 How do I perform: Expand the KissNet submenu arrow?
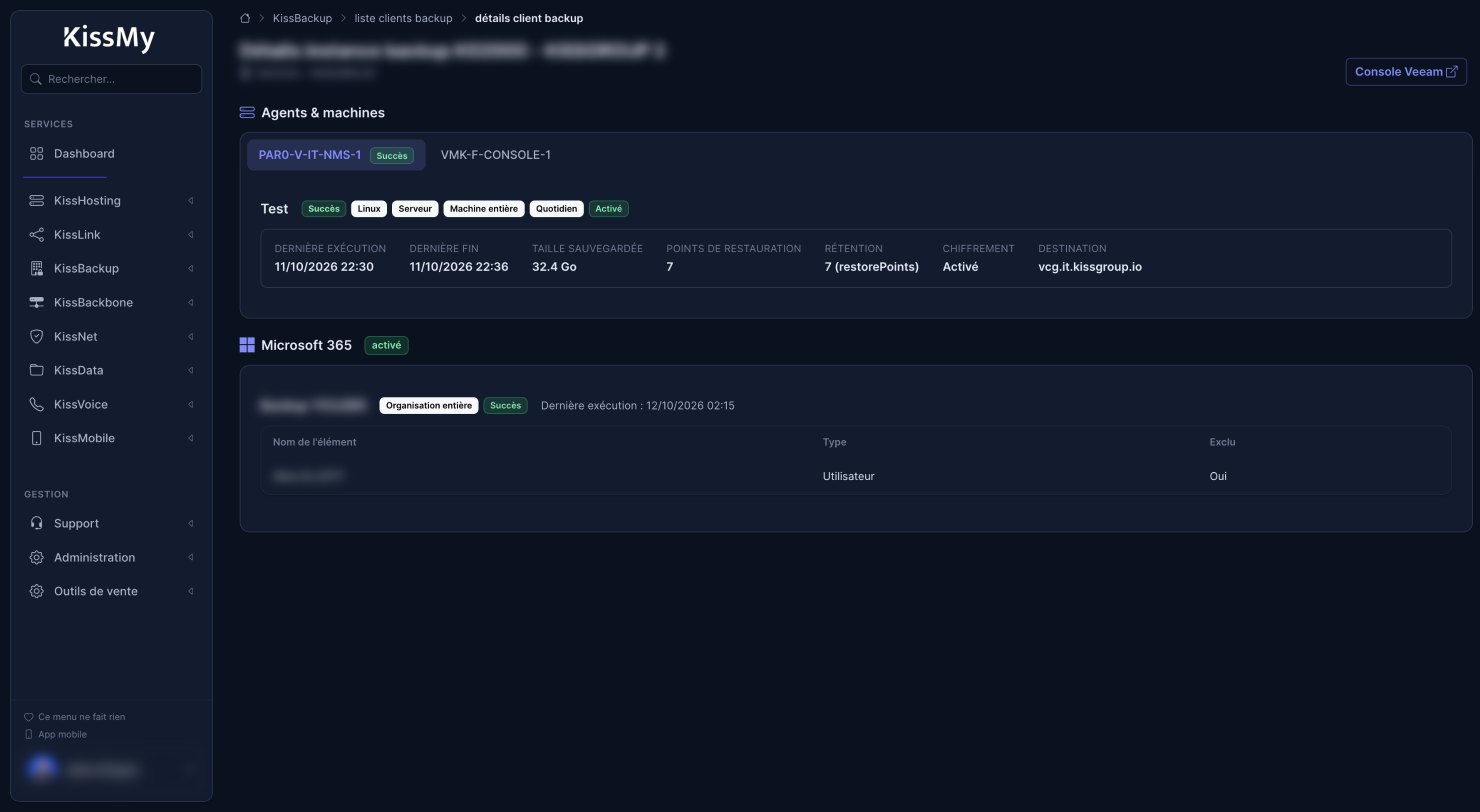pos(190,337)
